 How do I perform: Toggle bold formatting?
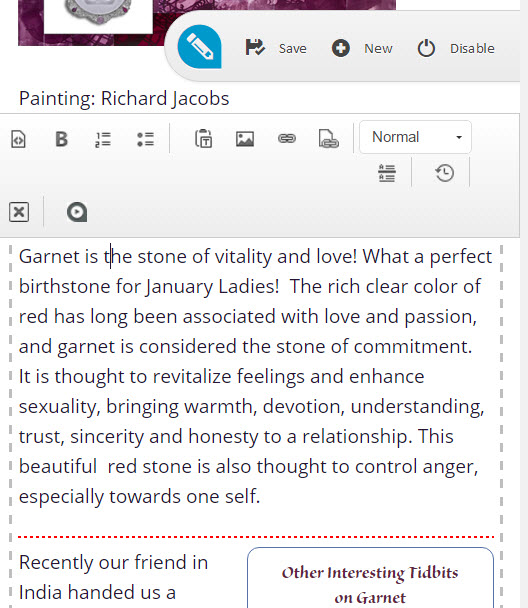(61, 139)
